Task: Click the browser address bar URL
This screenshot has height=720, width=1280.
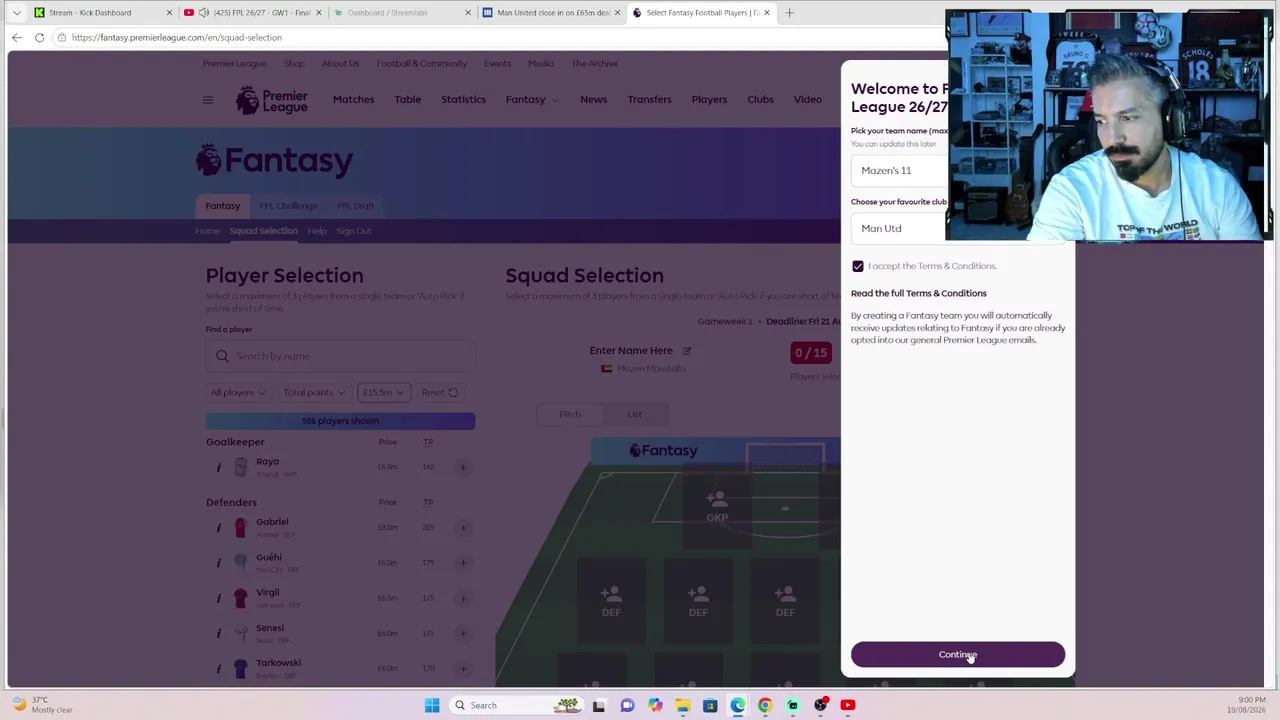Action: 177,38
